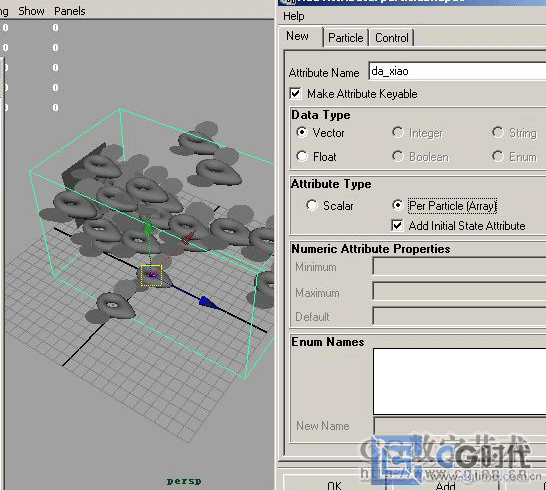Screen dimensions: 546x490
Task: Select the Boolean data type
Action: tap(398, 156)
